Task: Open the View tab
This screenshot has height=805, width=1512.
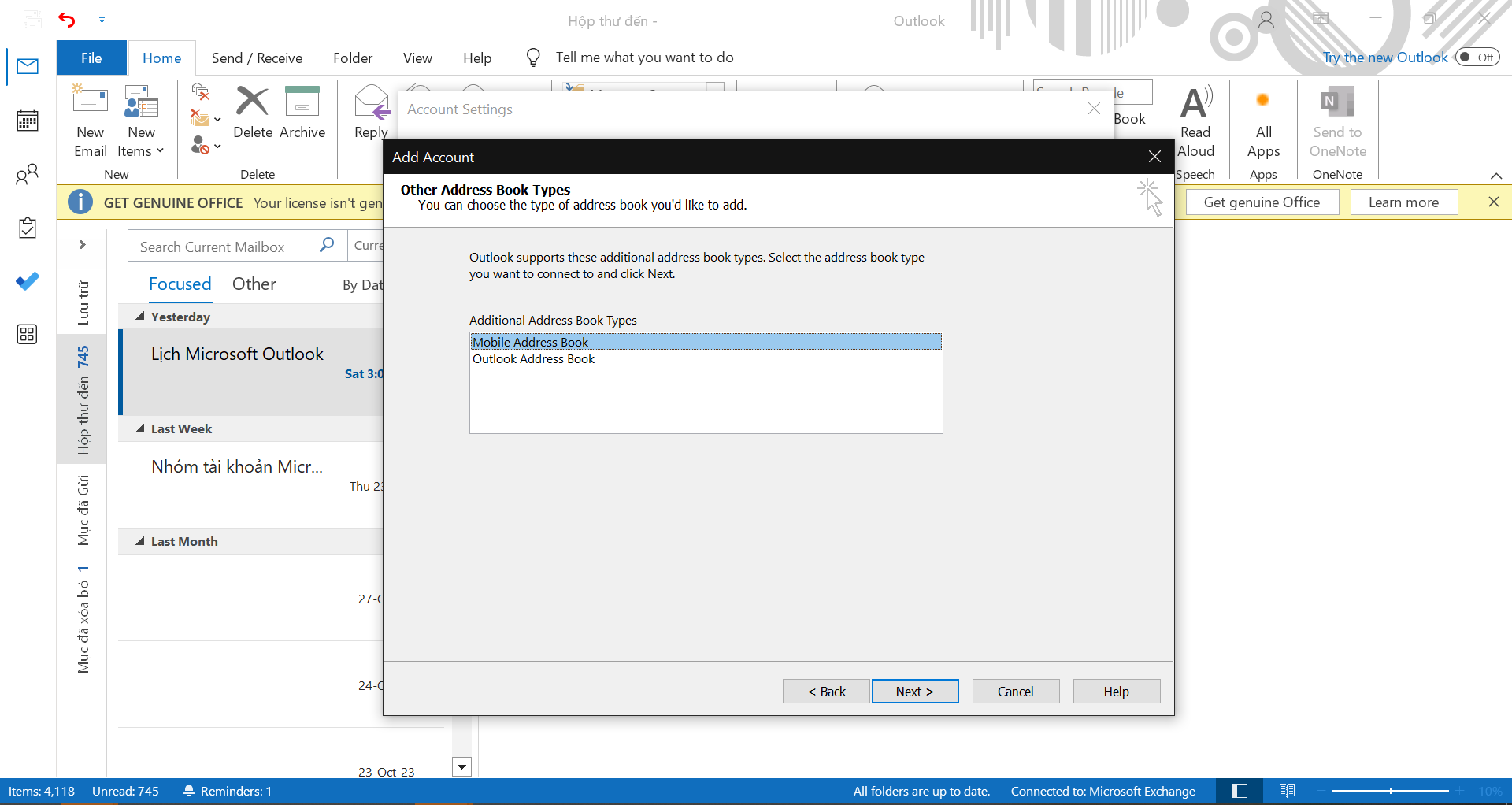Action: pos(417,57)
